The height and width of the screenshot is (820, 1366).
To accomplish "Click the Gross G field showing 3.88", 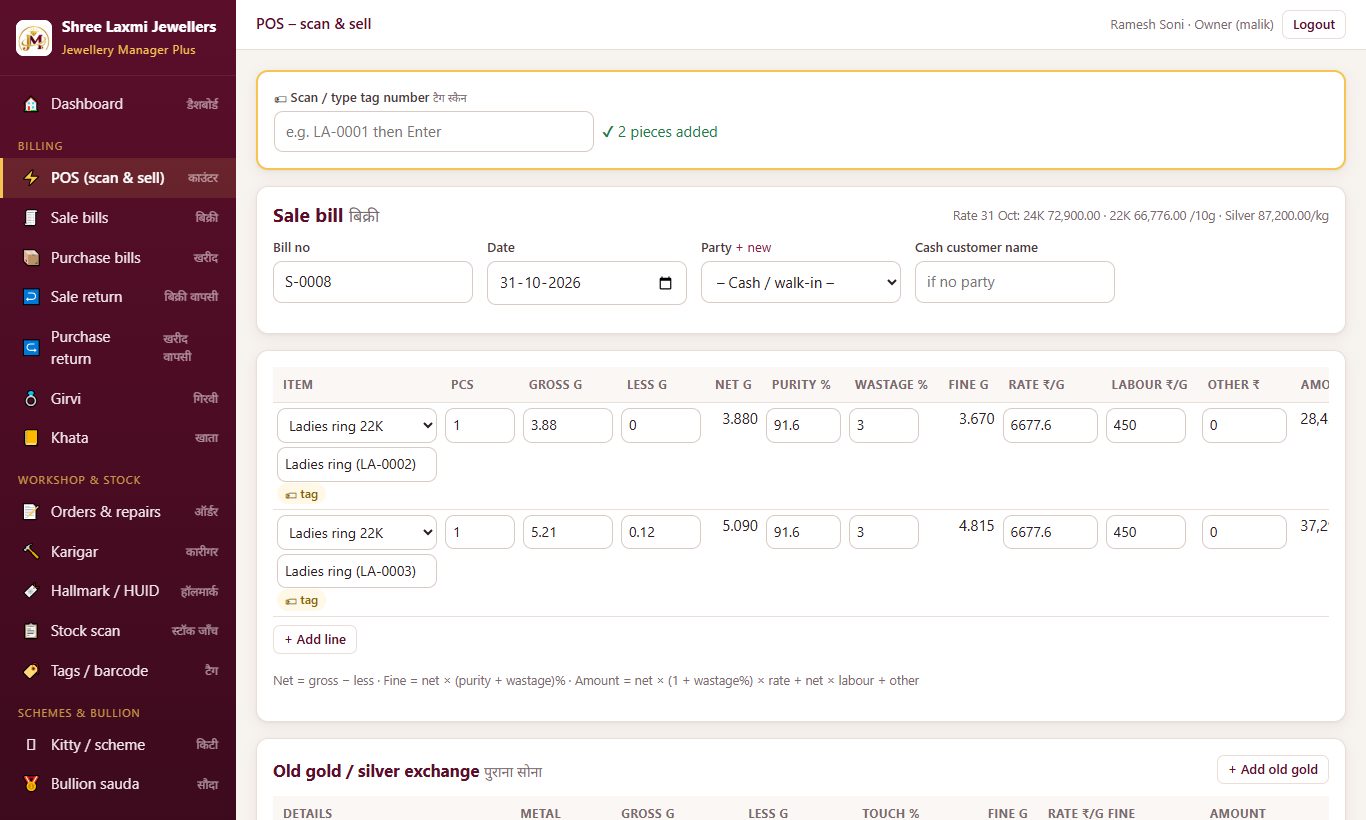I will click(x=568, y=425).
